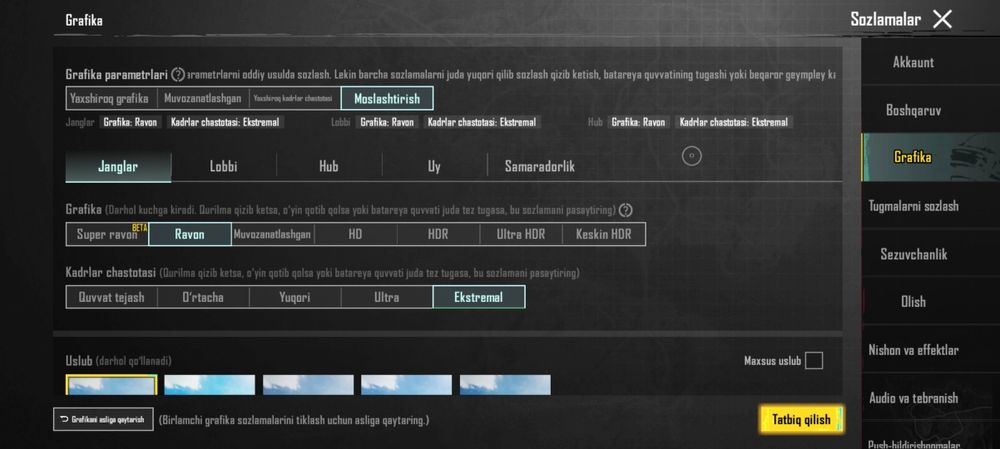Click Hub 'Kadrlar chastotasi: Ekstremal' tag
The height and width of the screenshot is (449, 1000).
734,122
